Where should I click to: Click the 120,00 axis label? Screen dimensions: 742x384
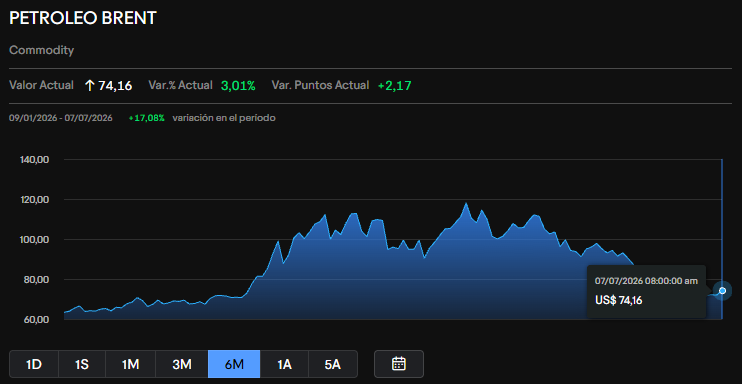(x=34, y=200)
